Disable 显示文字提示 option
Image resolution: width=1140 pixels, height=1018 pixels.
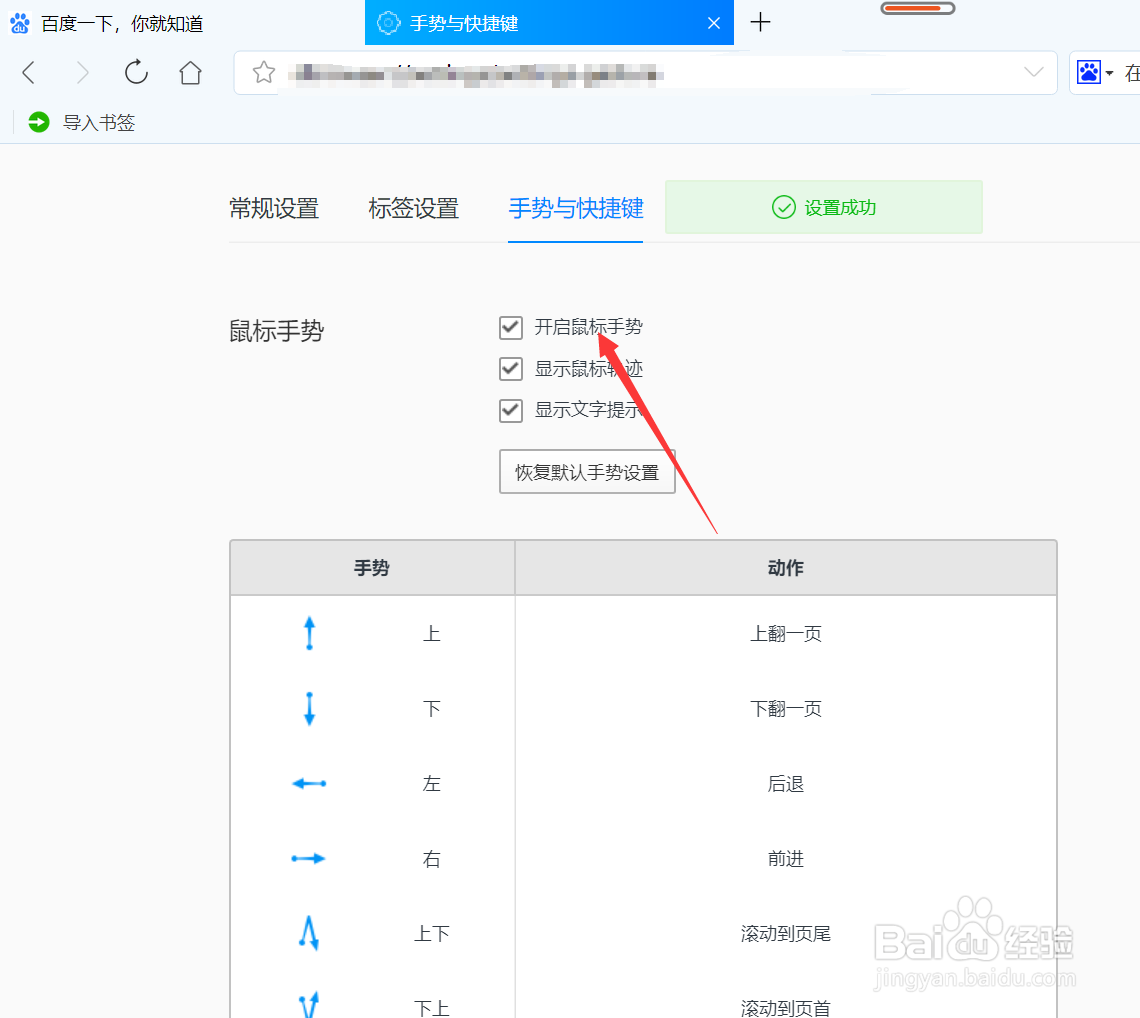511,410
